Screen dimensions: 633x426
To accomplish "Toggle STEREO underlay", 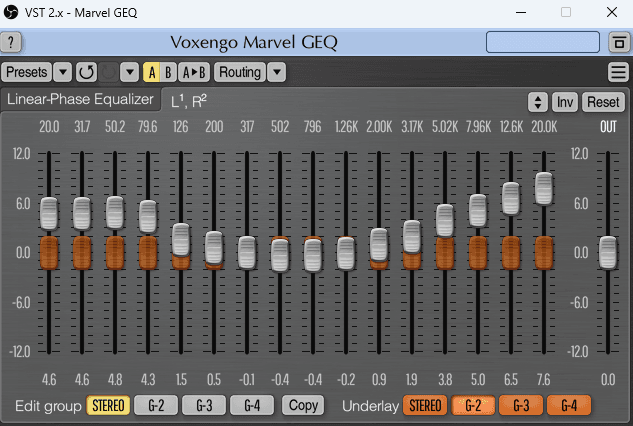I will pos(425,405).
